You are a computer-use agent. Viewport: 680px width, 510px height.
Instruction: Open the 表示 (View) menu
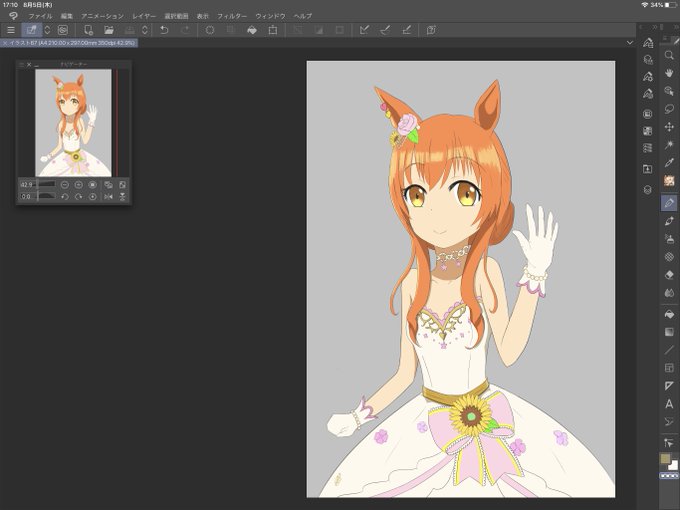coord(203,16)
